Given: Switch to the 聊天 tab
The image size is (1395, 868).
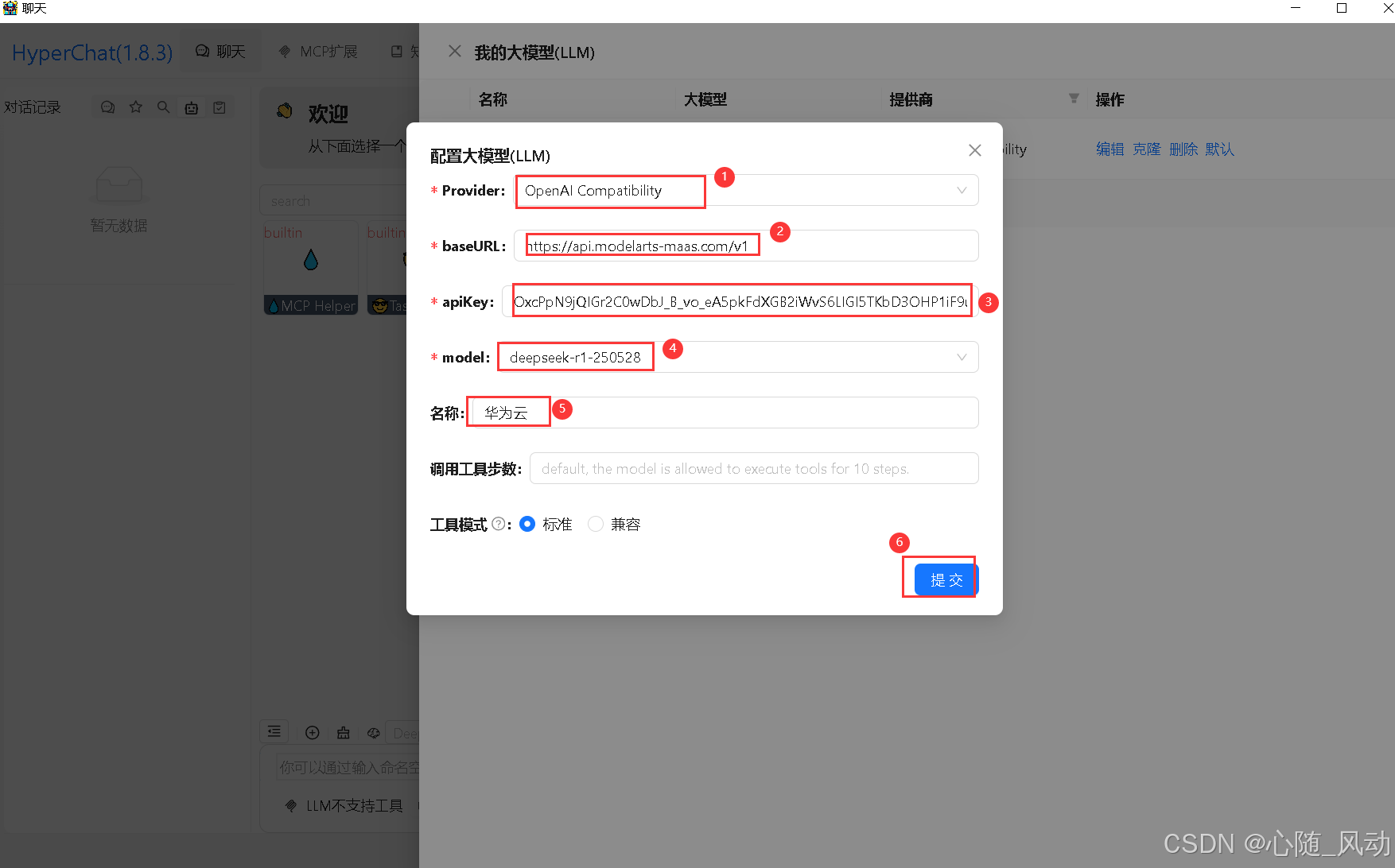Looking at the screenshot, I should [221, 52].
